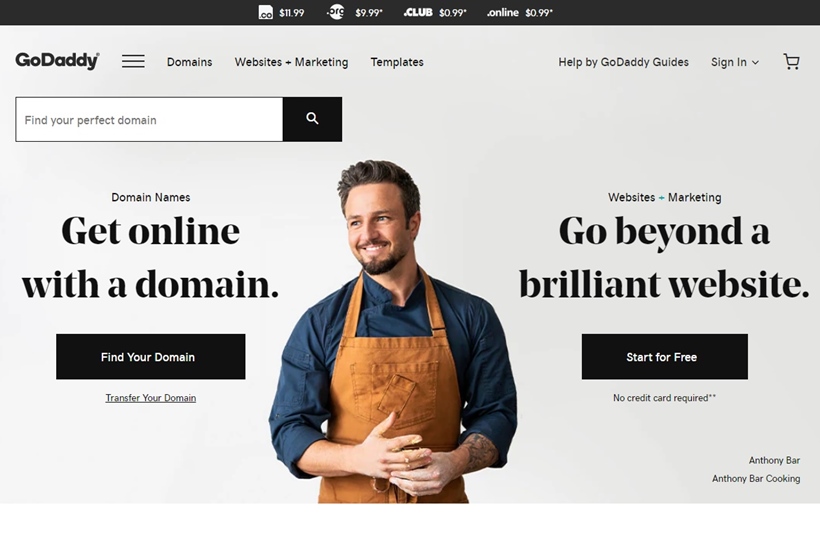Expand the Sign In dropdown
Screen dimensions: 820x548
[735, 62]
